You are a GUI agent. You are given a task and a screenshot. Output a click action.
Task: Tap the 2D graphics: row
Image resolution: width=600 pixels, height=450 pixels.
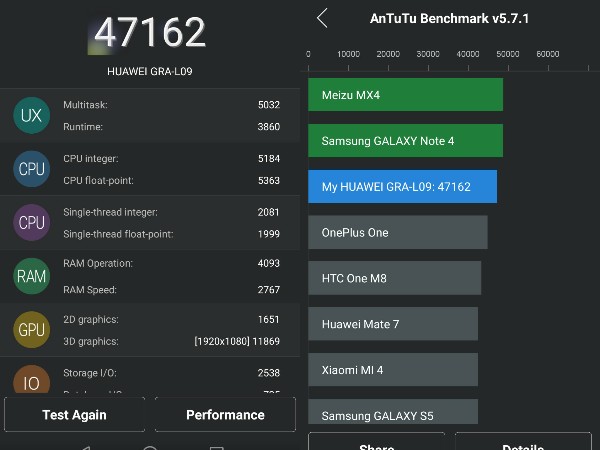tap(171, 319)
